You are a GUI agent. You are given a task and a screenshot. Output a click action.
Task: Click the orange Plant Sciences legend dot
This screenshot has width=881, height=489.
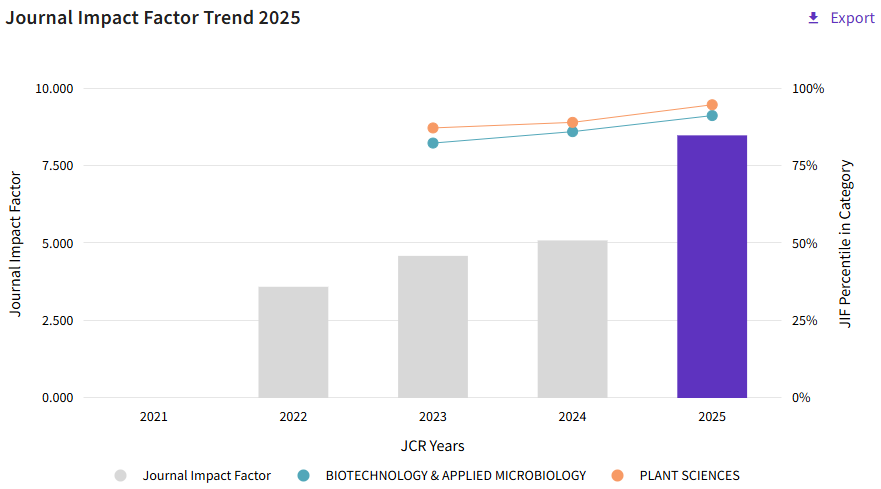click(x=617, y=476)
